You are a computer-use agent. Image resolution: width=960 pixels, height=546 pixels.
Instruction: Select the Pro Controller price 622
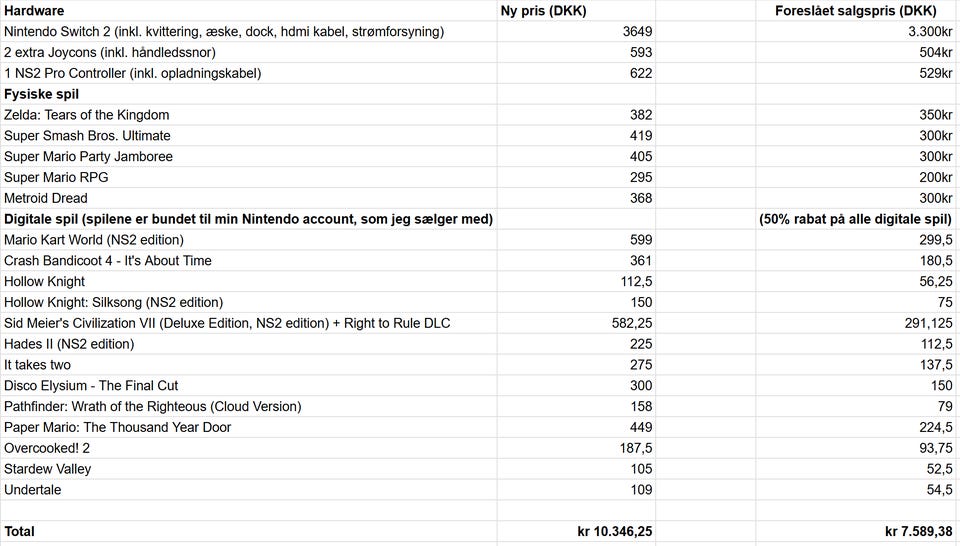(x=576, y=73)
